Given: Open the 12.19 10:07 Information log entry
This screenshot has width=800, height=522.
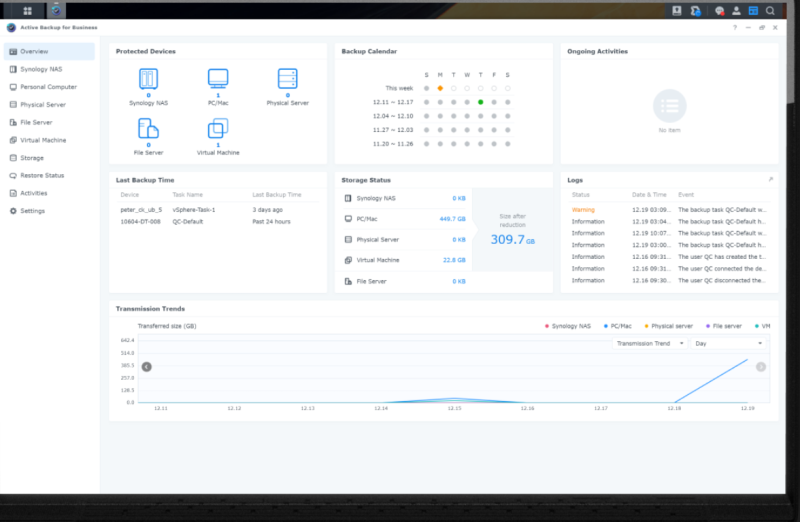Looking at the screenshot, I should point(669,233).
